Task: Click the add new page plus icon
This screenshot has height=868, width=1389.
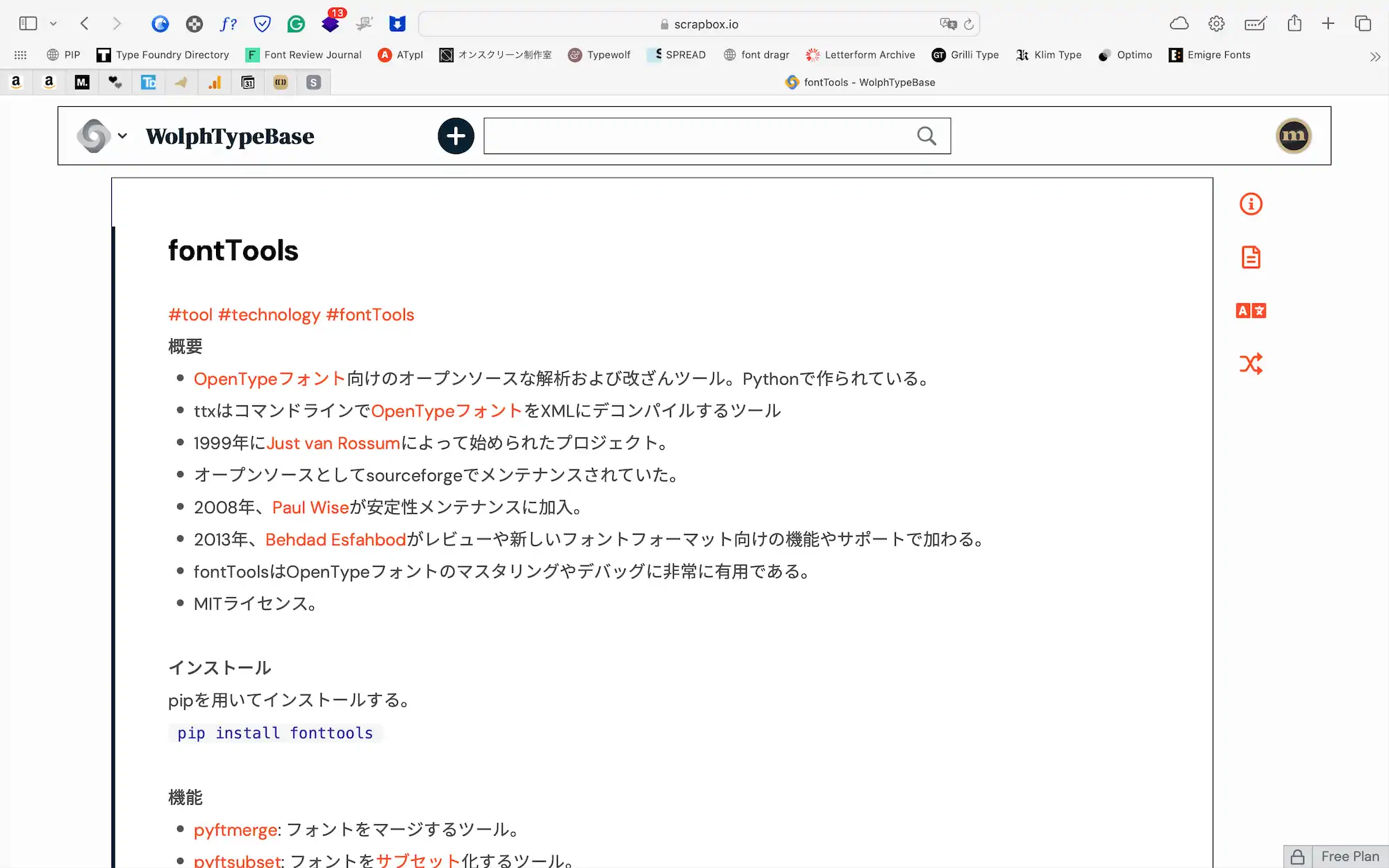Action: pos(456,136)
